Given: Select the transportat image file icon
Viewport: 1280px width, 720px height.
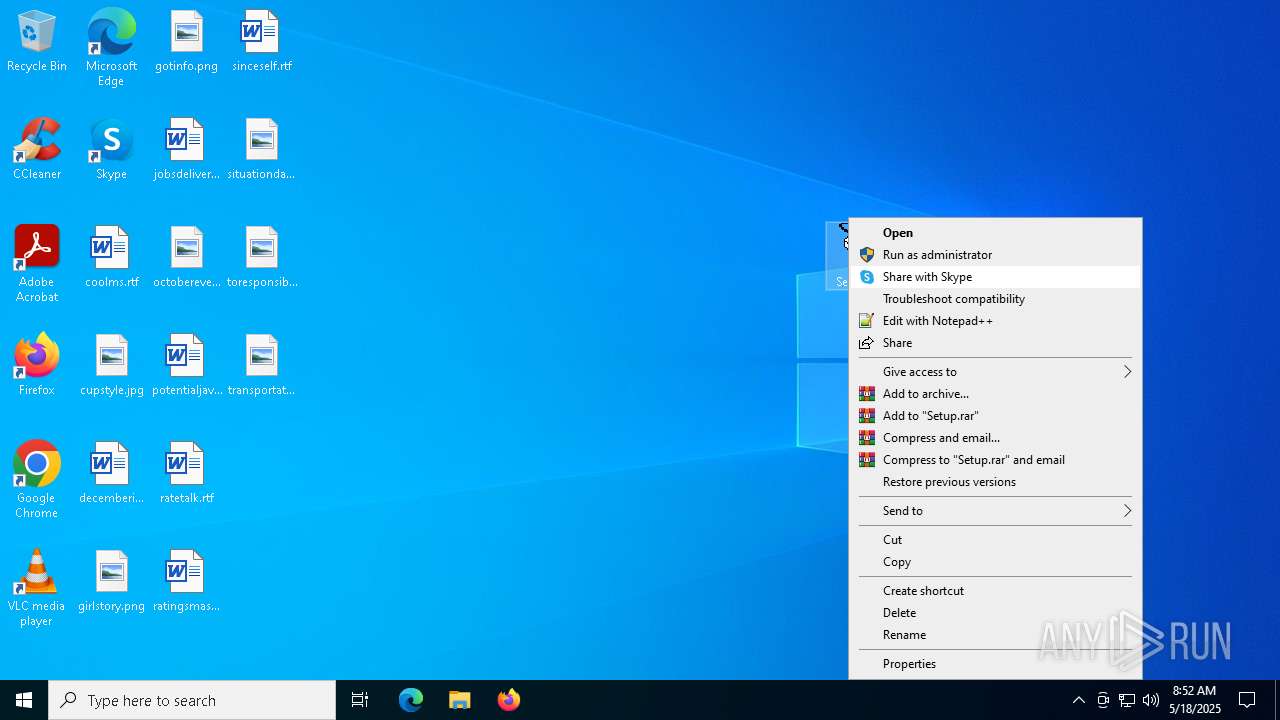Looking at the screenshot, I should (x=261, y=366).
